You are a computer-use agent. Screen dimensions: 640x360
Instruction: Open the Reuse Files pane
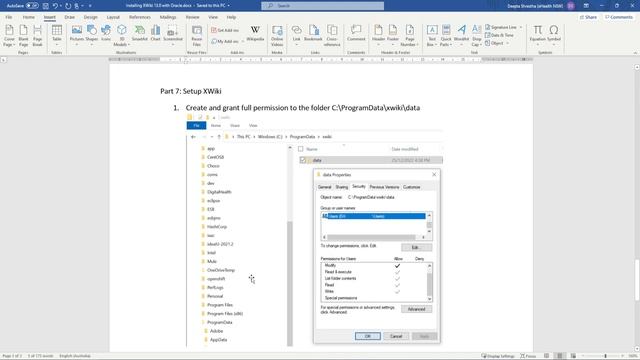click(x=197, y=36)
